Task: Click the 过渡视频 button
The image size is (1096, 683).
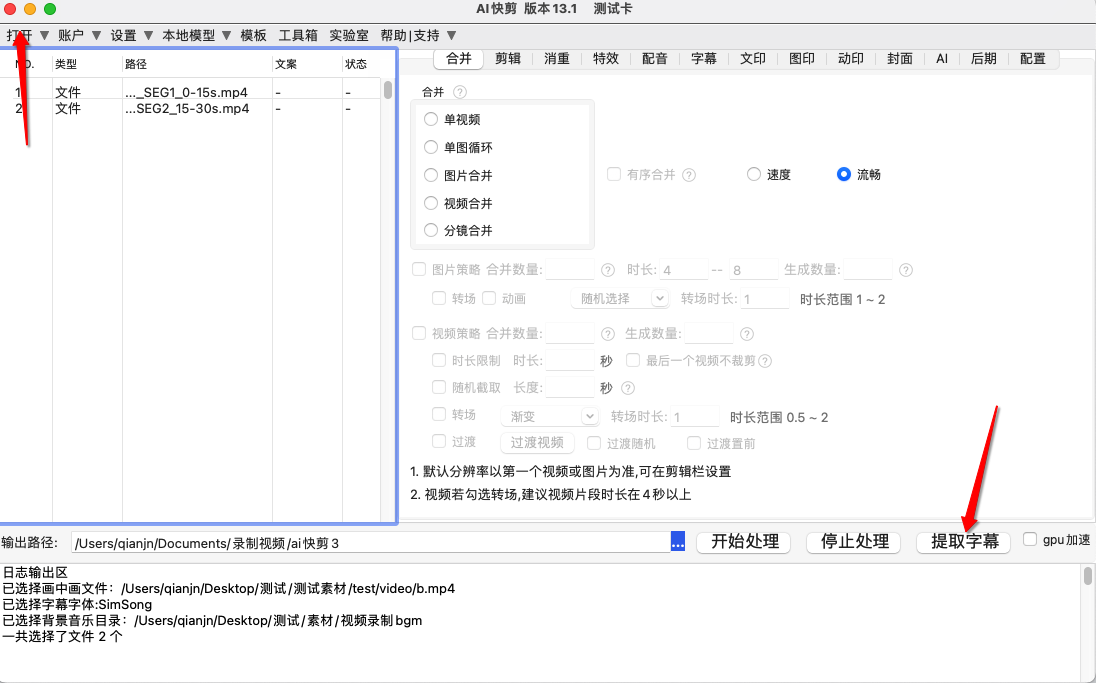Action: 537,443
